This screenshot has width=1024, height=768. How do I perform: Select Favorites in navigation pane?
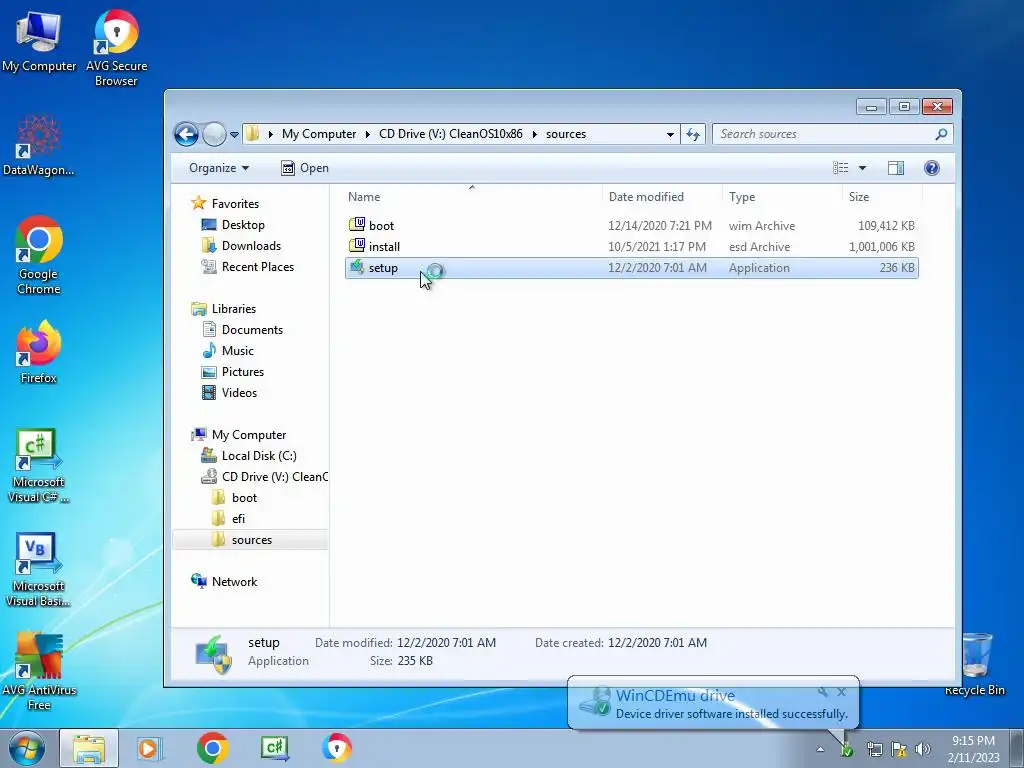click(x=235, y=204)
